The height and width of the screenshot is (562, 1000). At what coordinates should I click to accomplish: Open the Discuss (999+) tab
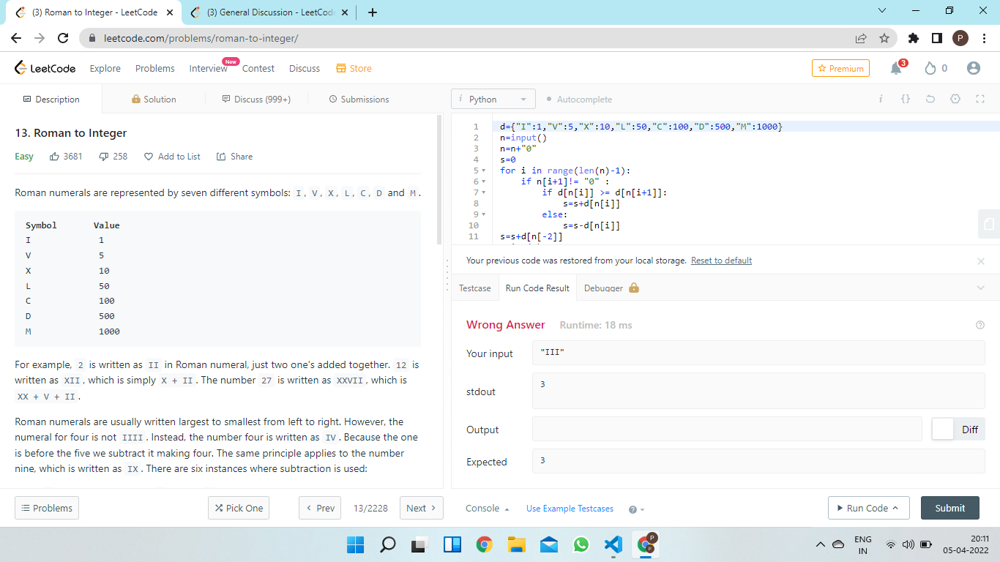(256, 99)
